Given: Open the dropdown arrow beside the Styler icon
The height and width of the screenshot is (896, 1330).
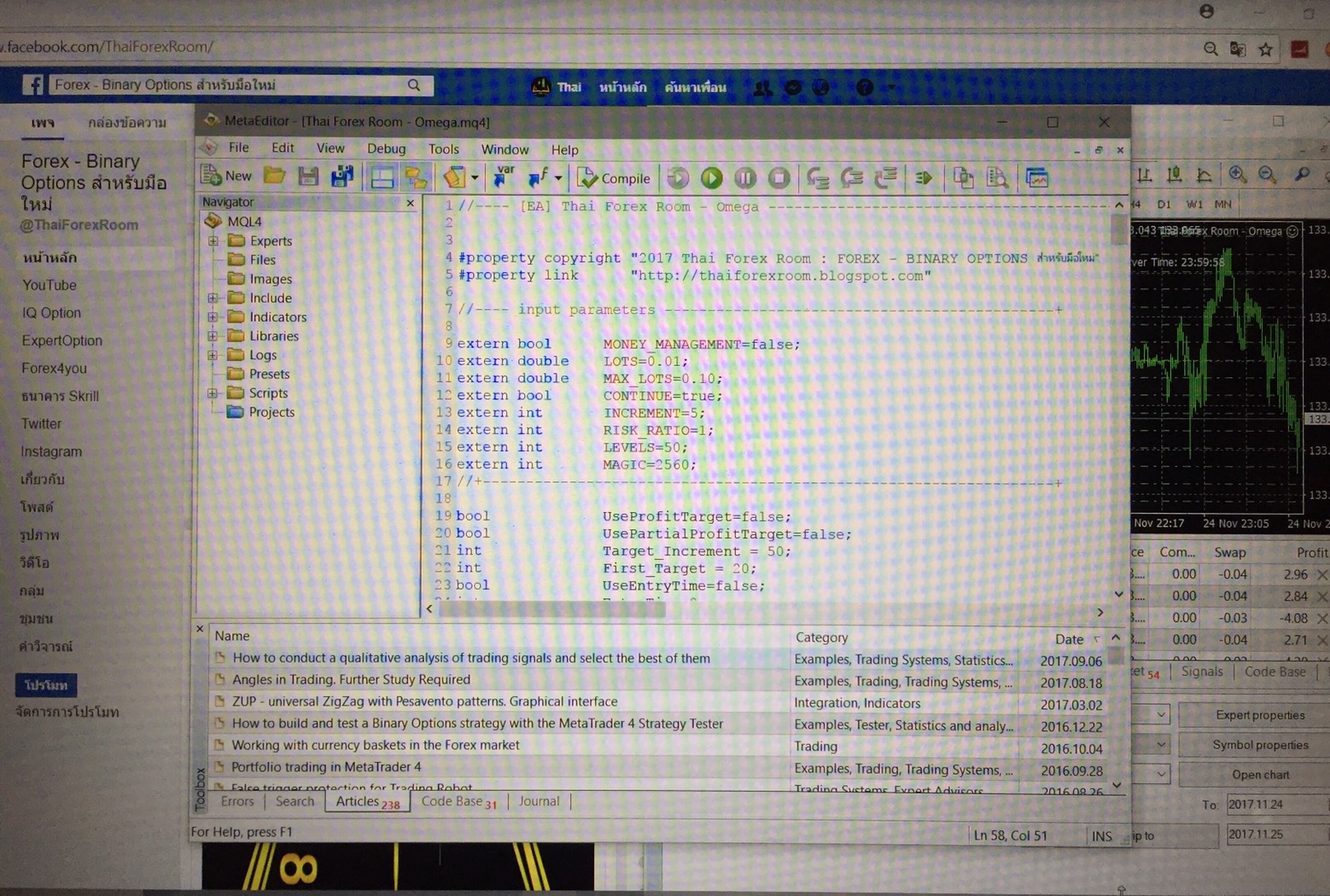Looking at the screenshot, I should pos(475,178).
